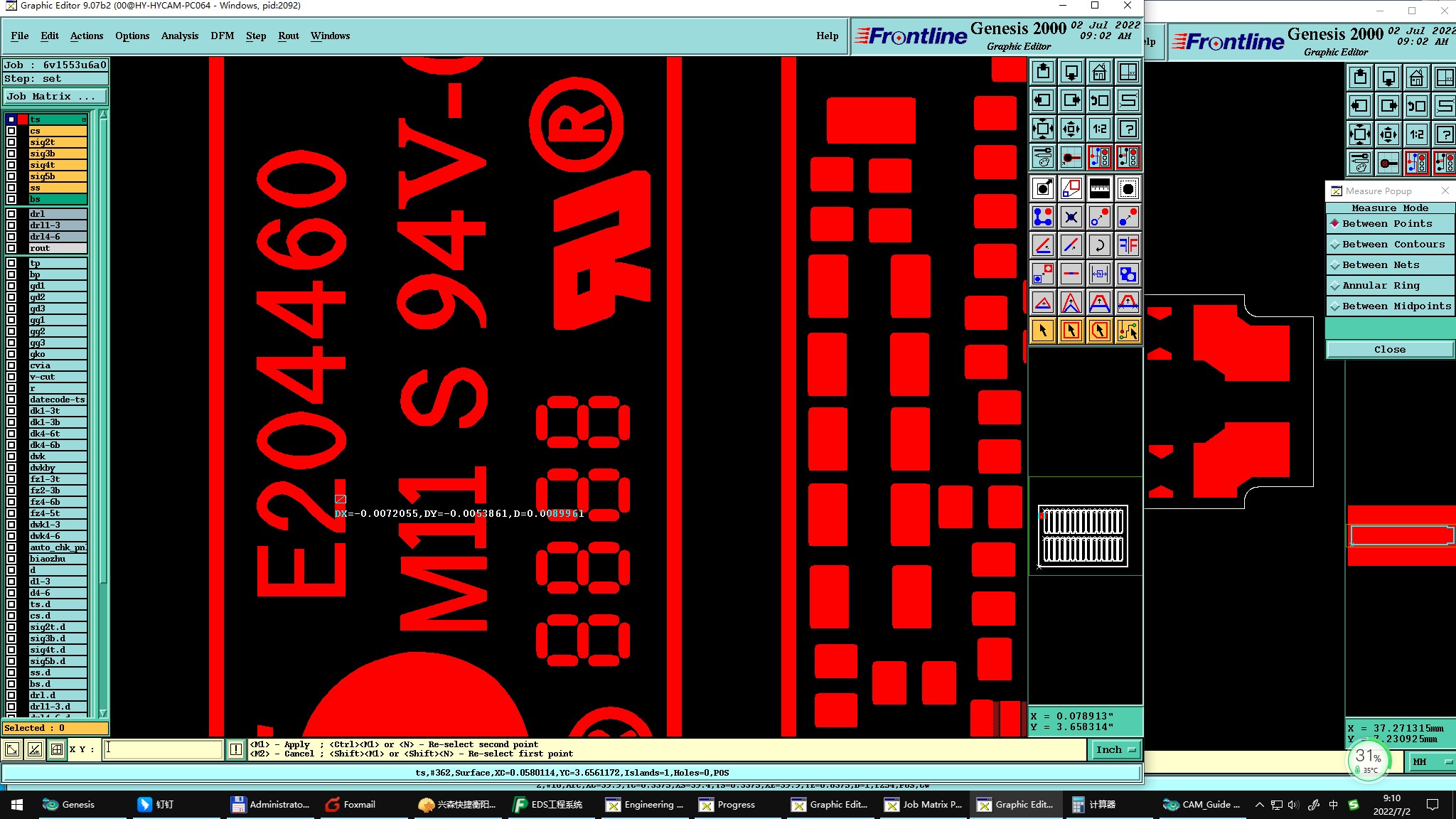
Task: Click the question mark query icon
Action: click(1128, 129)
